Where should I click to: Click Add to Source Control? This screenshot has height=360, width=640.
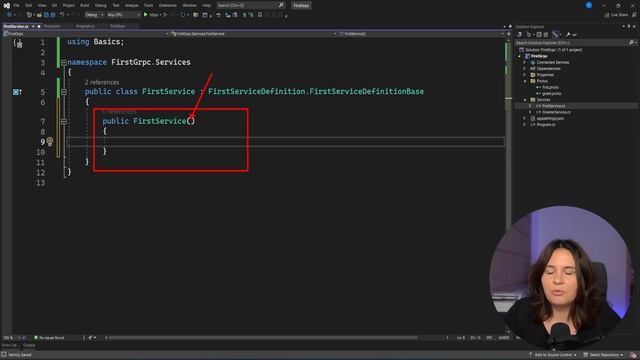point(553,355)
